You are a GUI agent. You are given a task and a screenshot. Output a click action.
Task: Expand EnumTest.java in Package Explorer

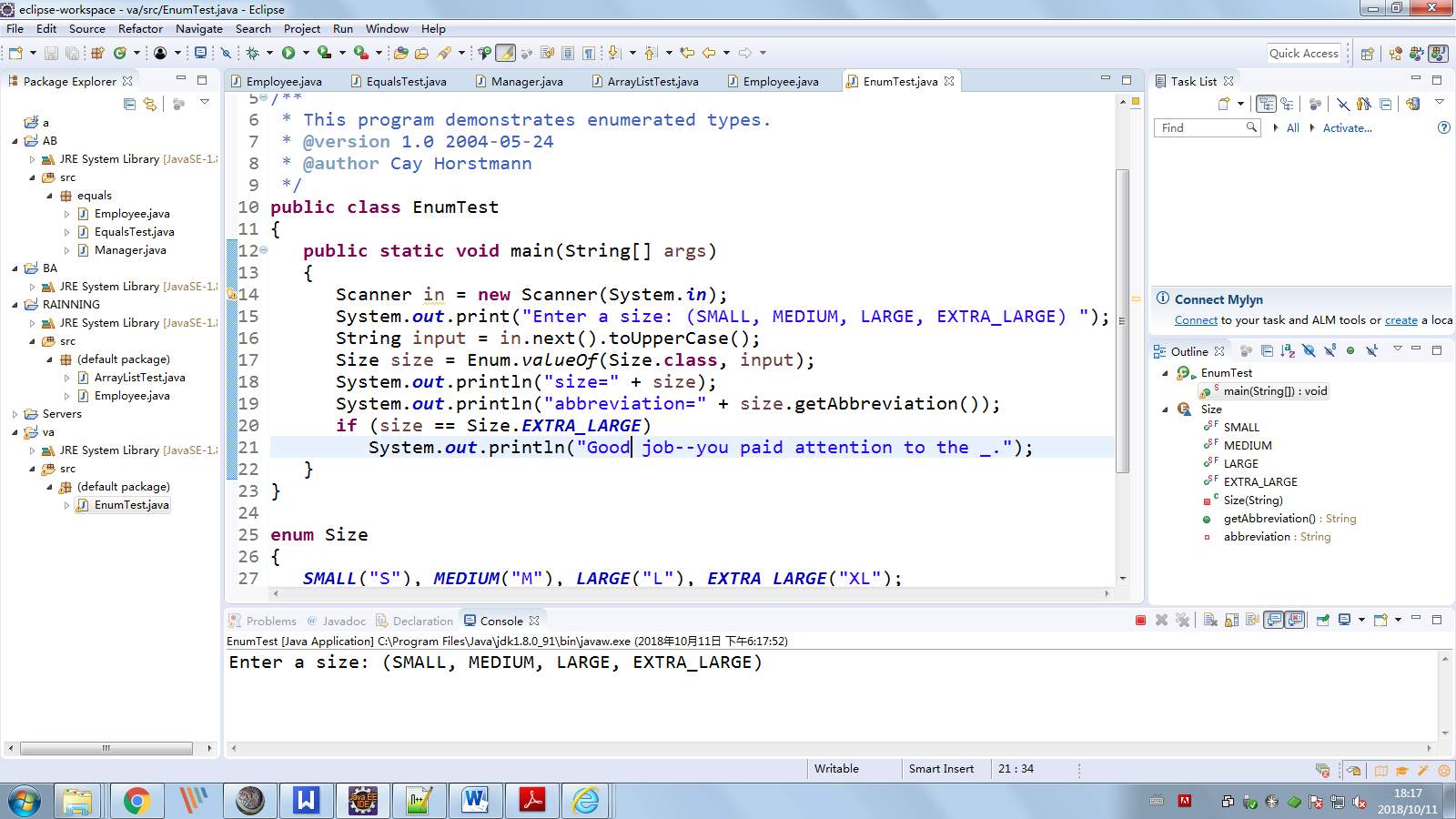click(x=66, y=505)
